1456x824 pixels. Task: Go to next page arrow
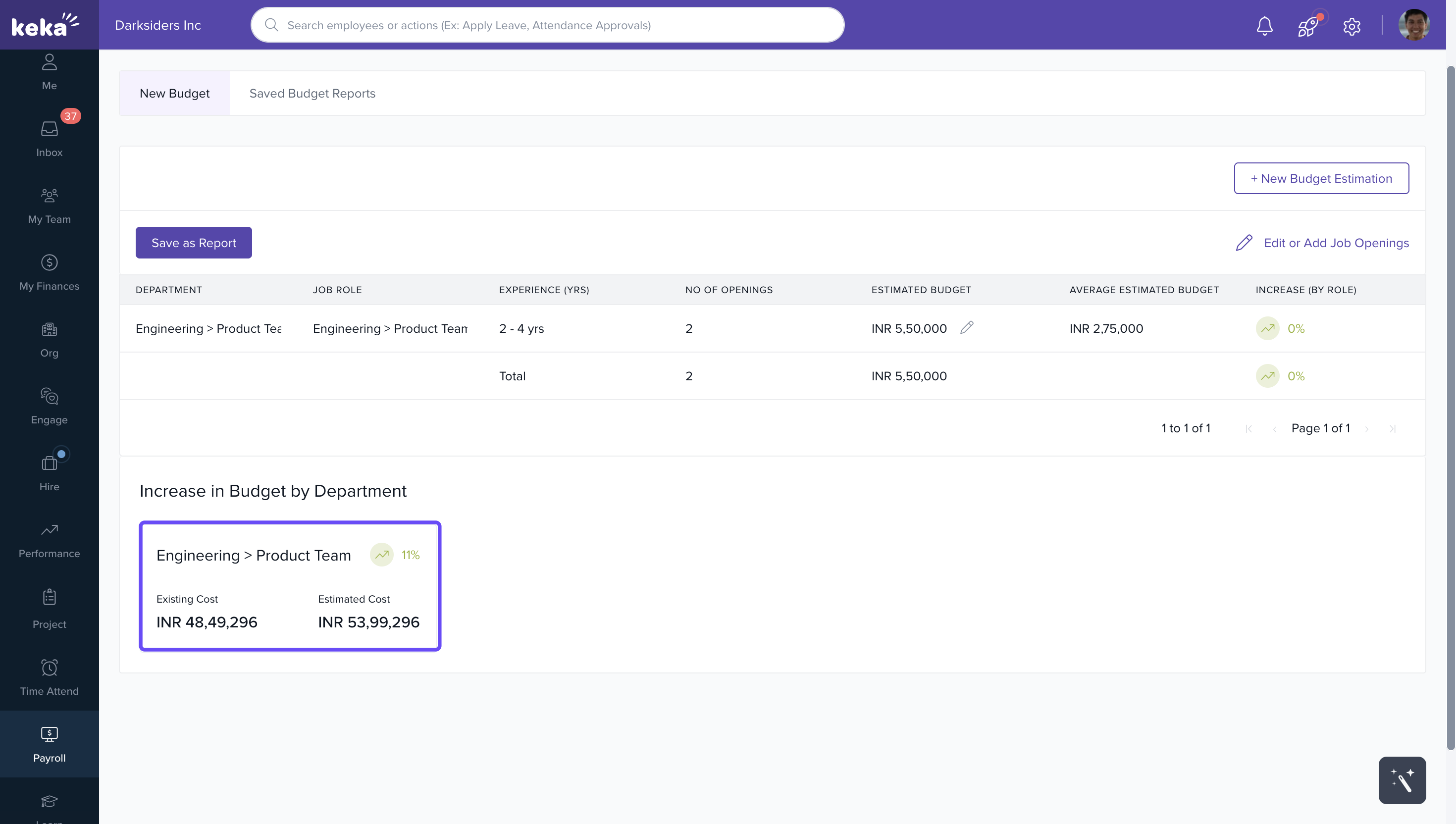[1366, 429]
